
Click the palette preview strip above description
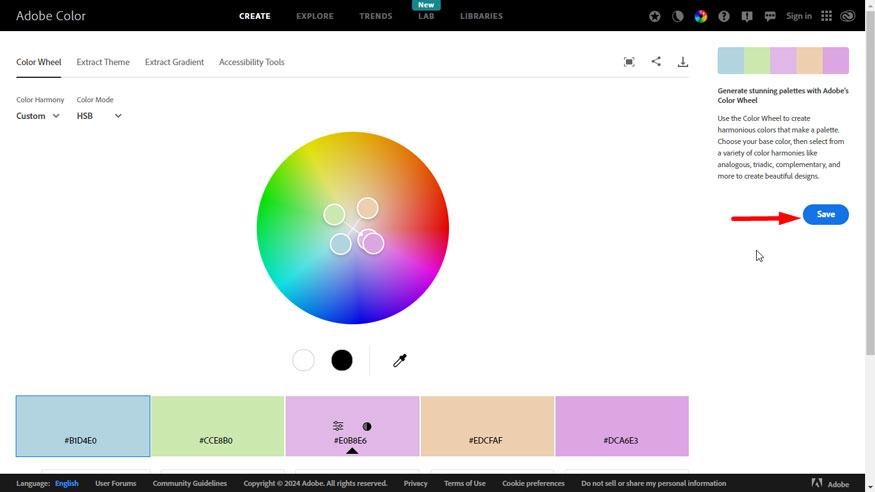(783, 61)
